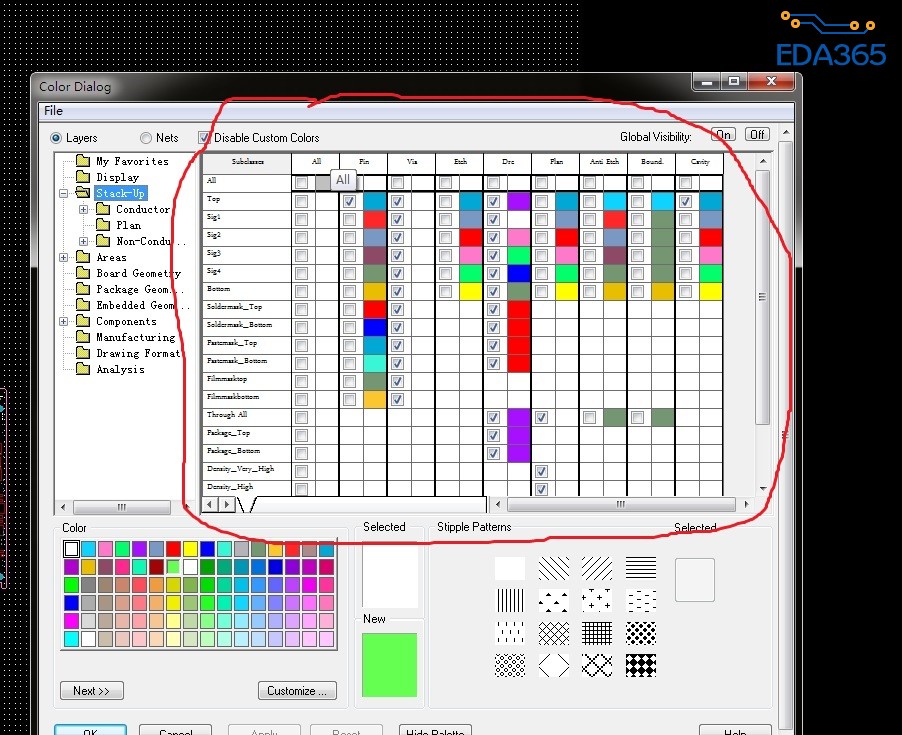This screenshot has height=735, width=902.
Task: Check the Bottom row All checkbox
Action: pos(301,292)
